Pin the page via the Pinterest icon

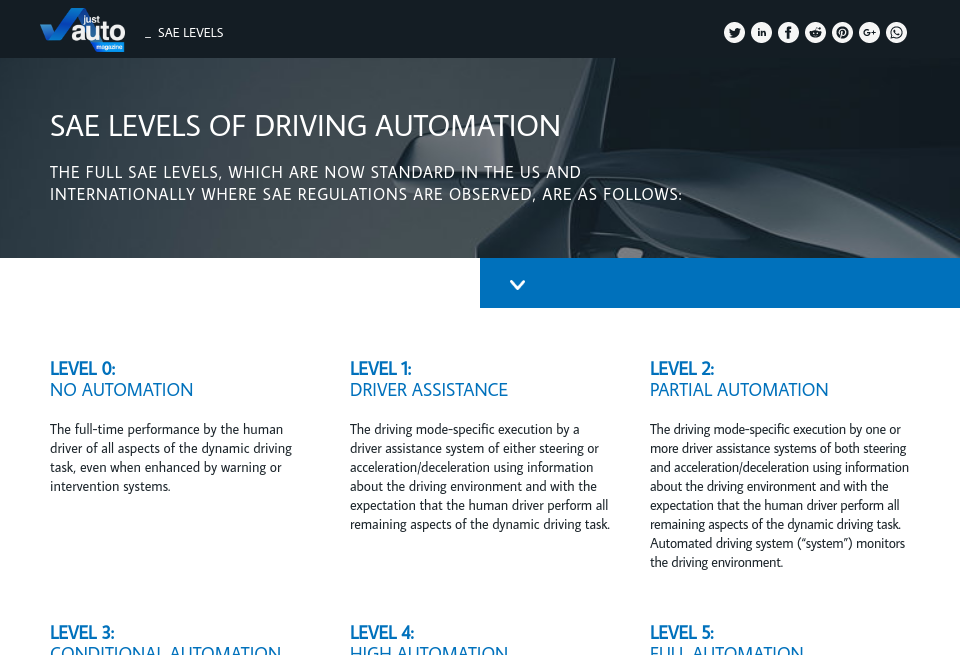coord(842,32)
